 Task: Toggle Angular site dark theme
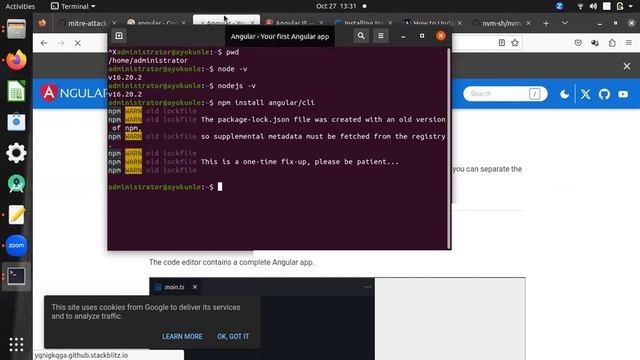tap(564, 94)
